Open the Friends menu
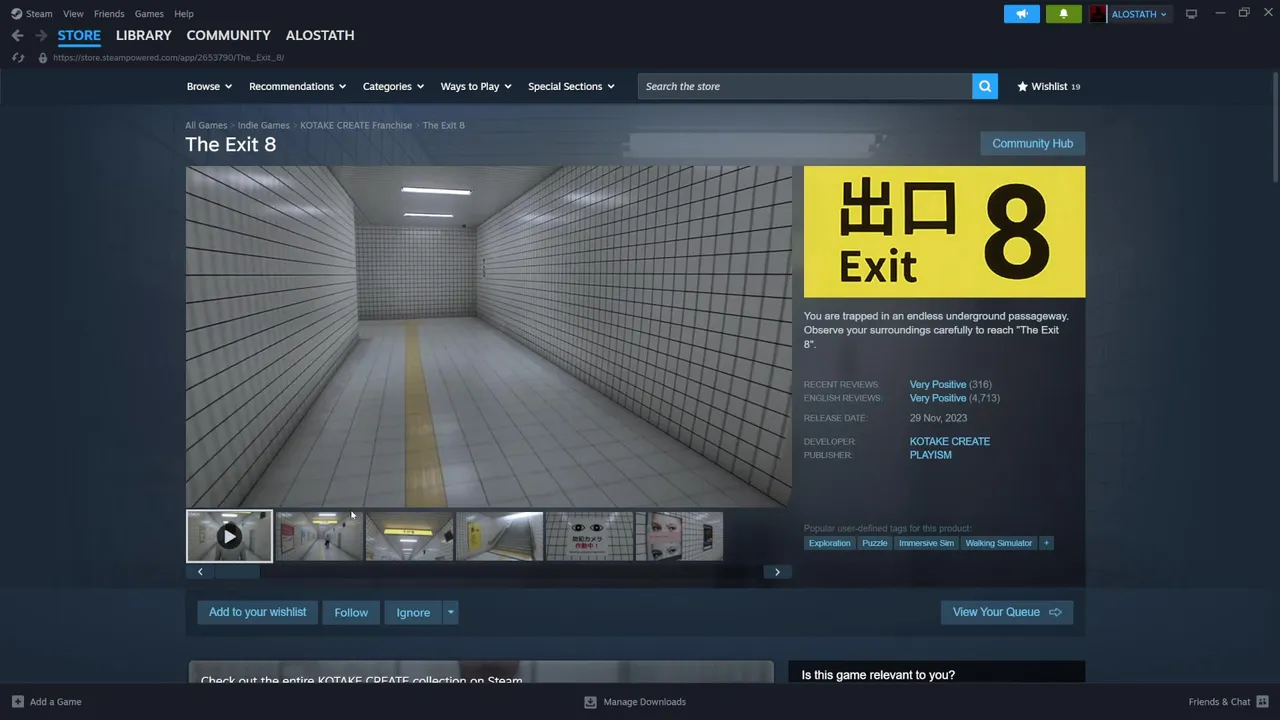Image resolution: width=1280 pixels, height=720 pixels. click(109, 14)
